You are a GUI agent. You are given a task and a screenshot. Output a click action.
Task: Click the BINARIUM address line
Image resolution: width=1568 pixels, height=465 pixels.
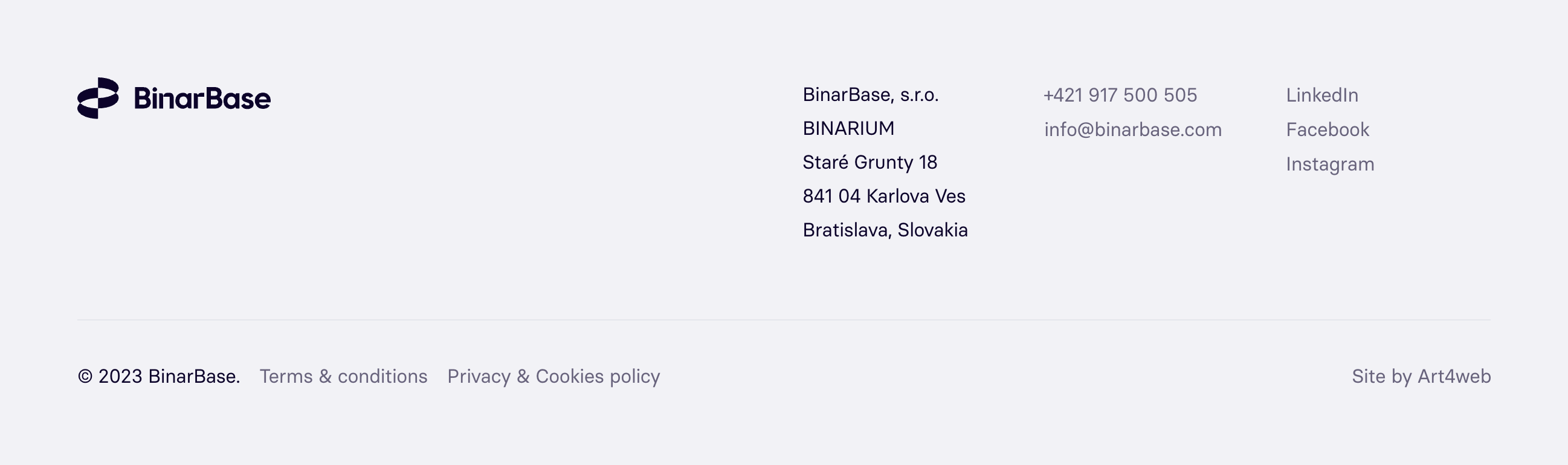click(x=848, y=129)
